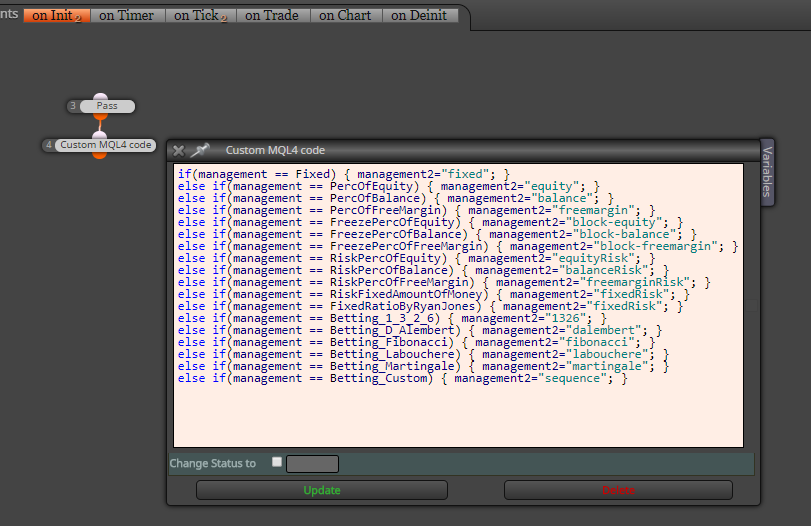Click the code line with "labouchere"
The width and height of the screenshot is (811, 526).
tap(424, 354)
